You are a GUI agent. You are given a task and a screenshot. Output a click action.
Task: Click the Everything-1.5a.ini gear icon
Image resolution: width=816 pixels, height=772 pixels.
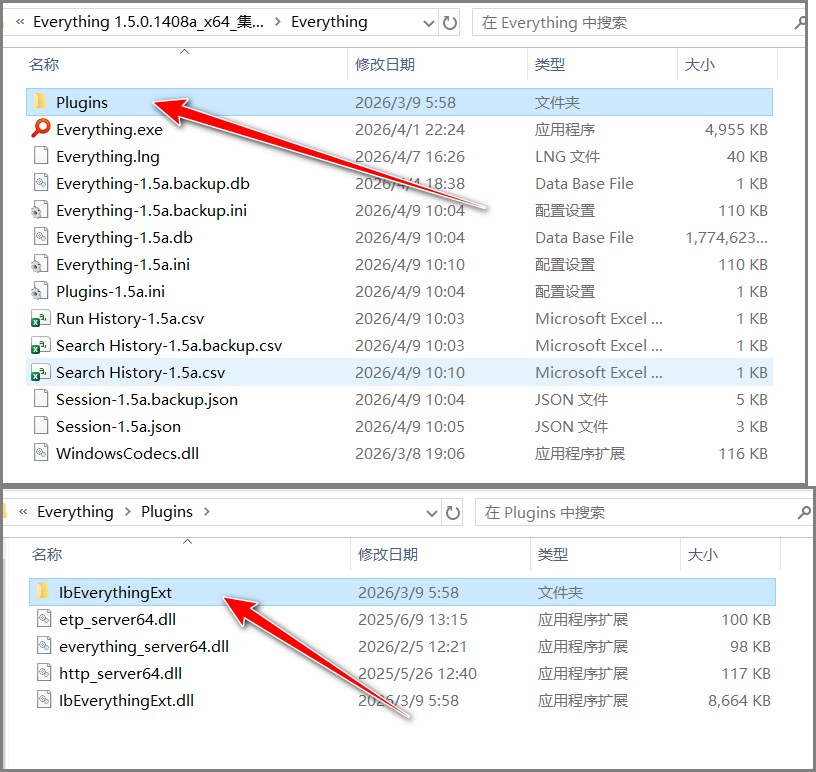click(40, 264)
